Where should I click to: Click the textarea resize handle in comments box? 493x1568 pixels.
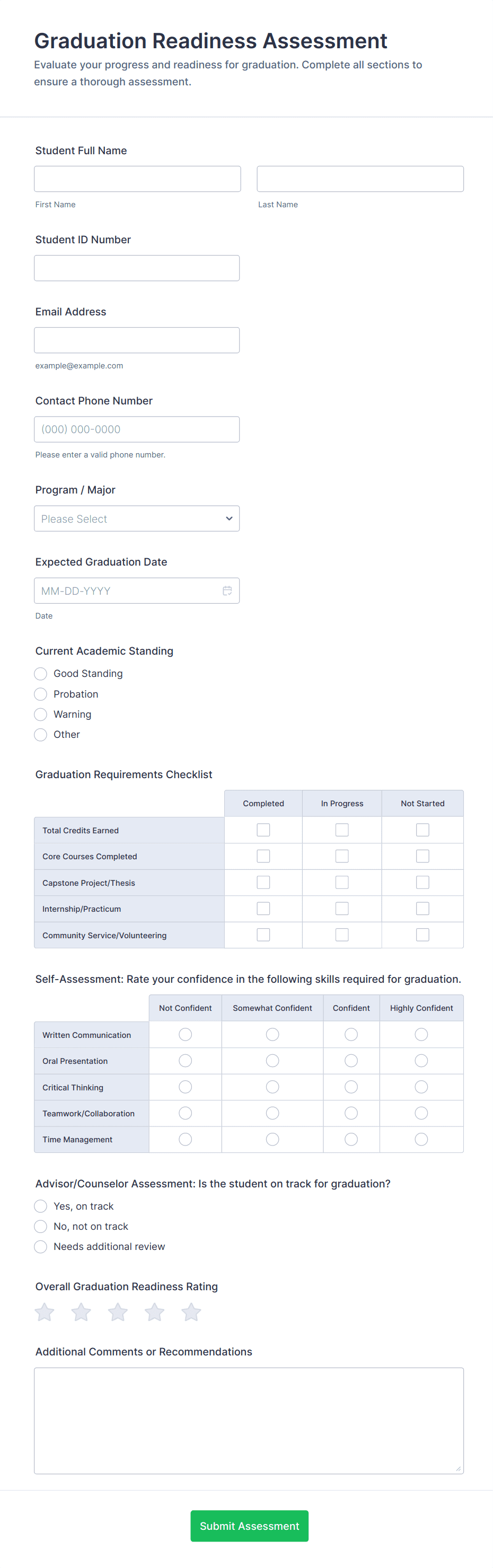[x=459, y=1468]
